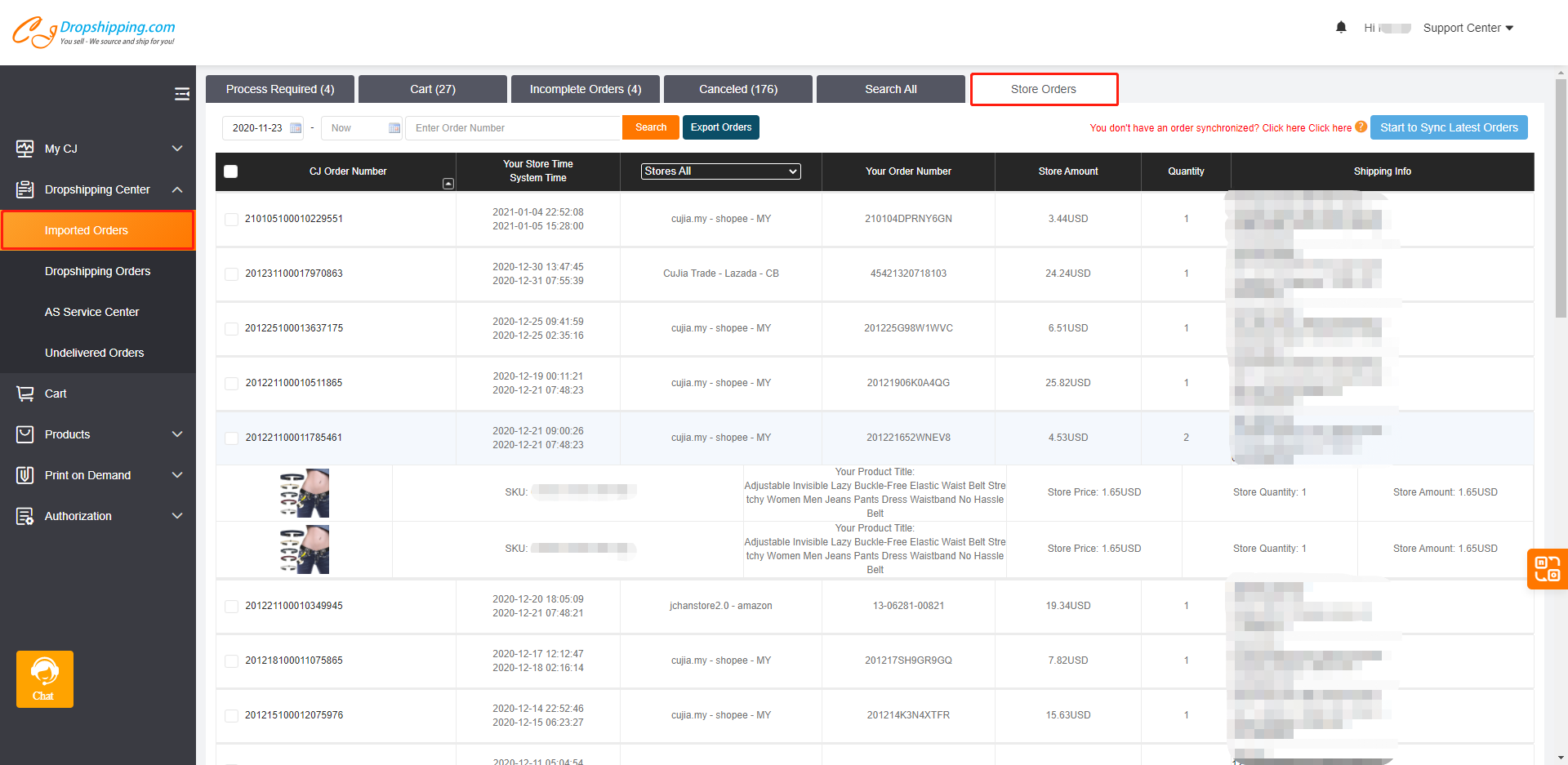Open the Chat support widget

[45, 678]
